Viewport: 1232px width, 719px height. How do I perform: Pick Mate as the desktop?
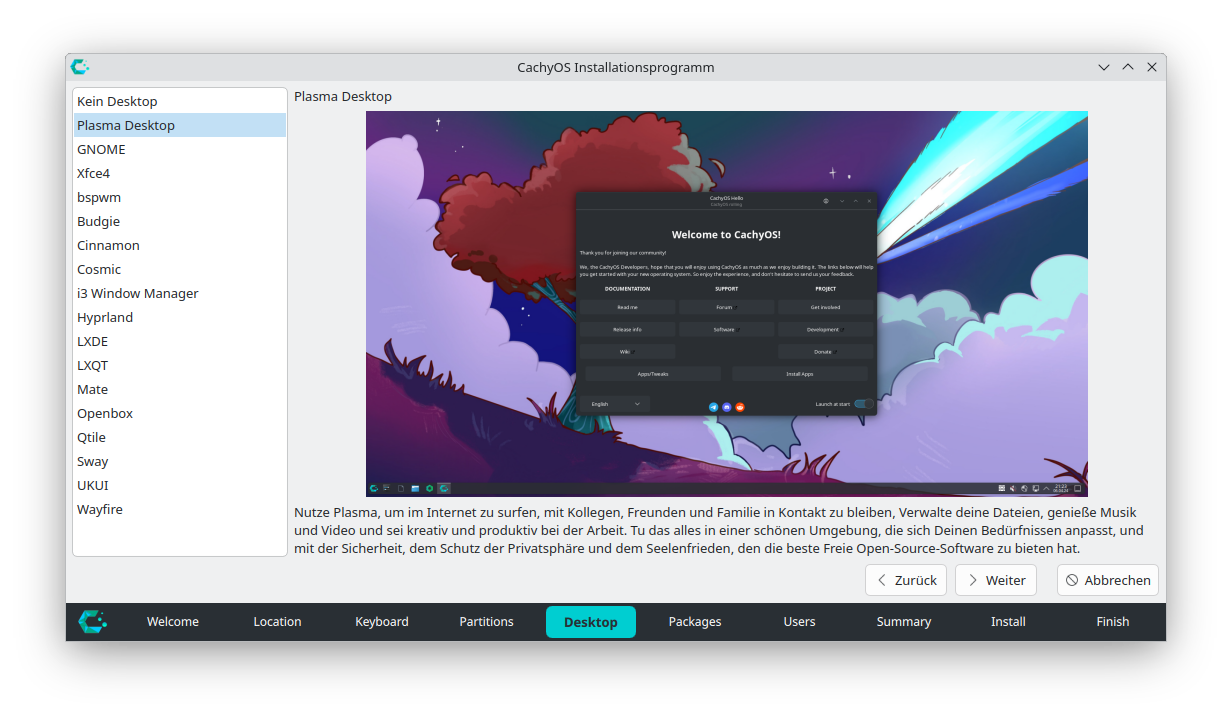pyautogui.click(x=180, y=389)
